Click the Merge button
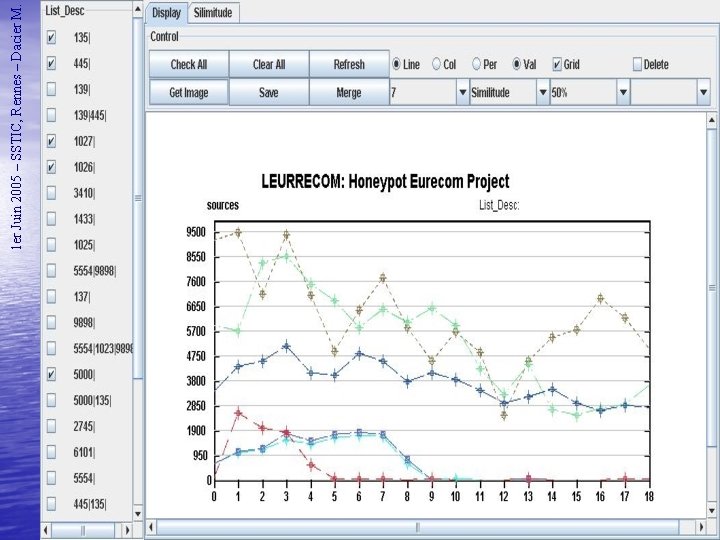Screen dimensions: 720x540 pyautogui.click(x=349, y=92)
